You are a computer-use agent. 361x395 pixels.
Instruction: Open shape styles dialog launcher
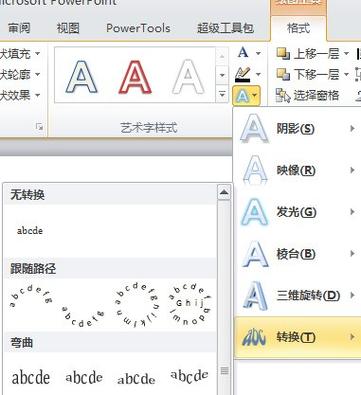tap(40, 127)
